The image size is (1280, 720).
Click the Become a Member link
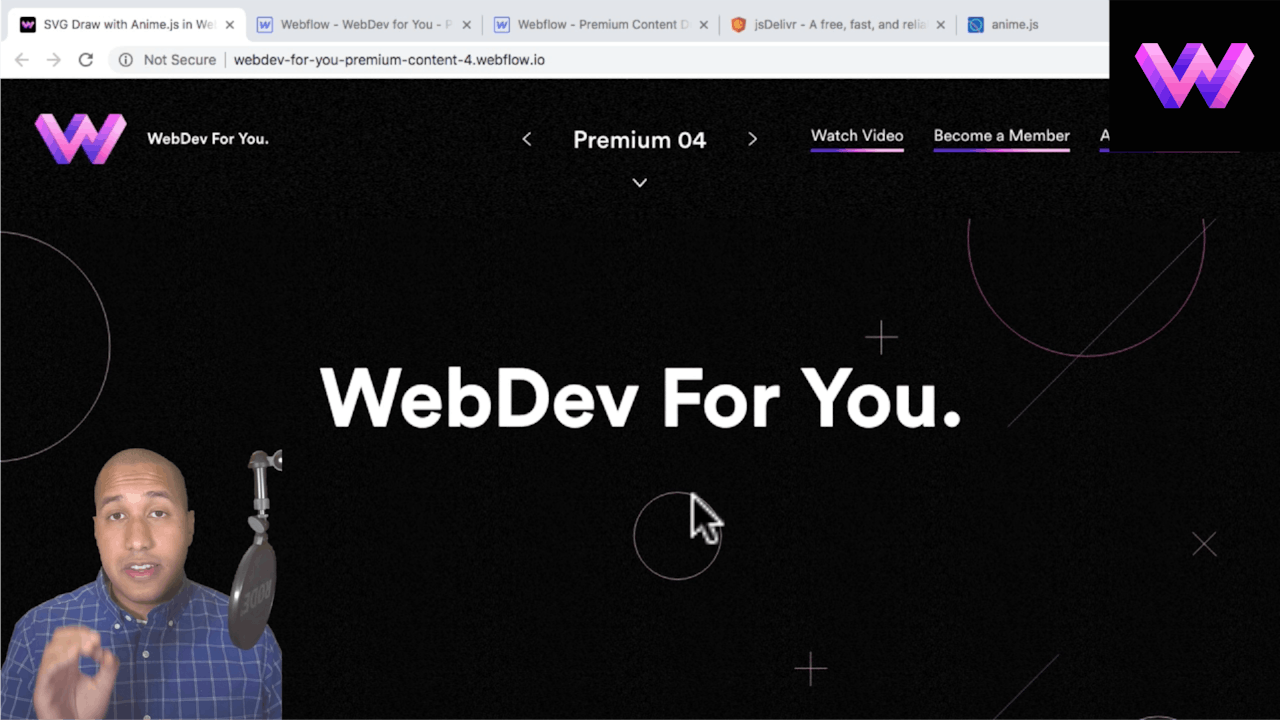(1001, 135)
